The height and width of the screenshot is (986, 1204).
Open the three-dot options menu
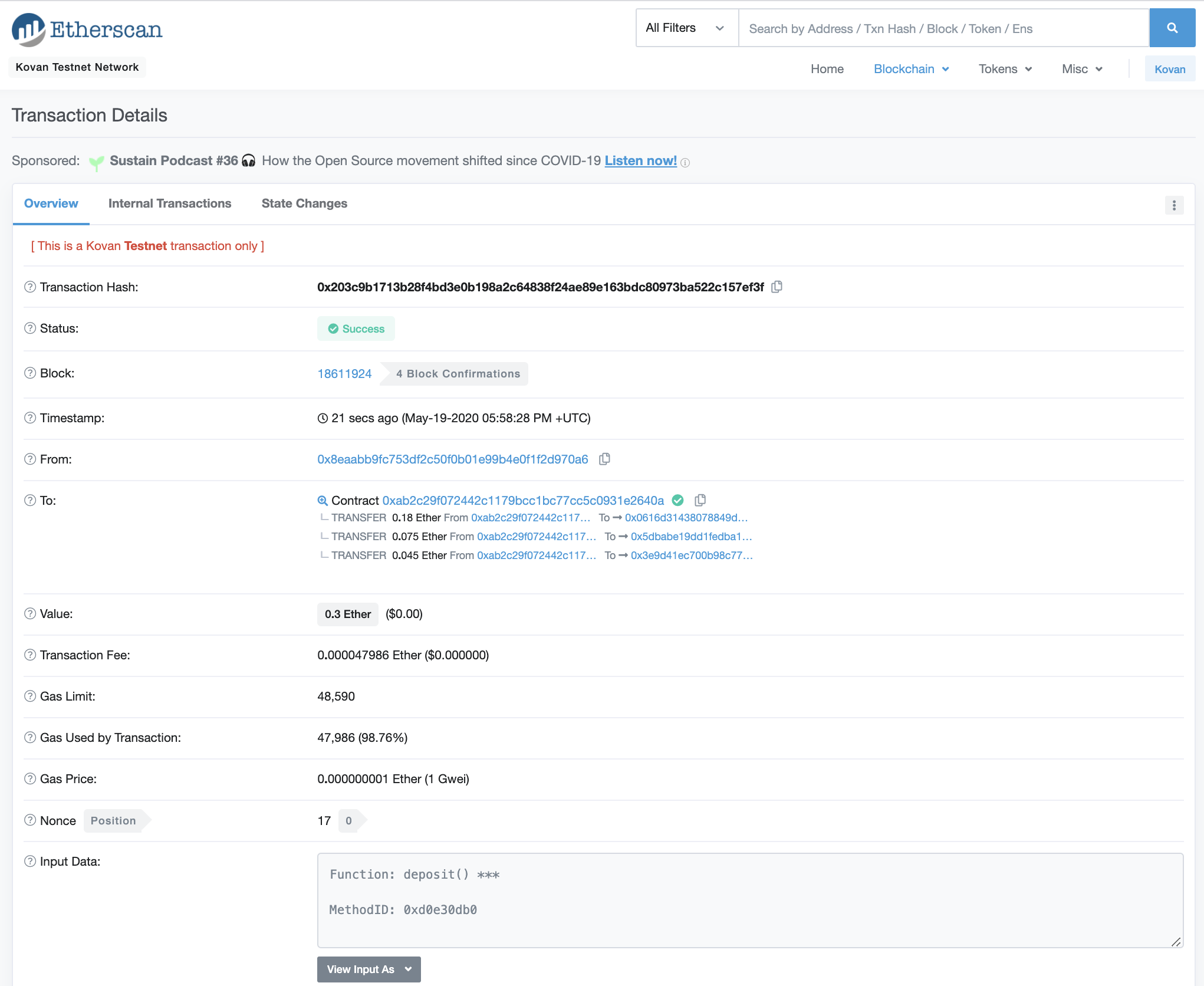coord(1174,205)
